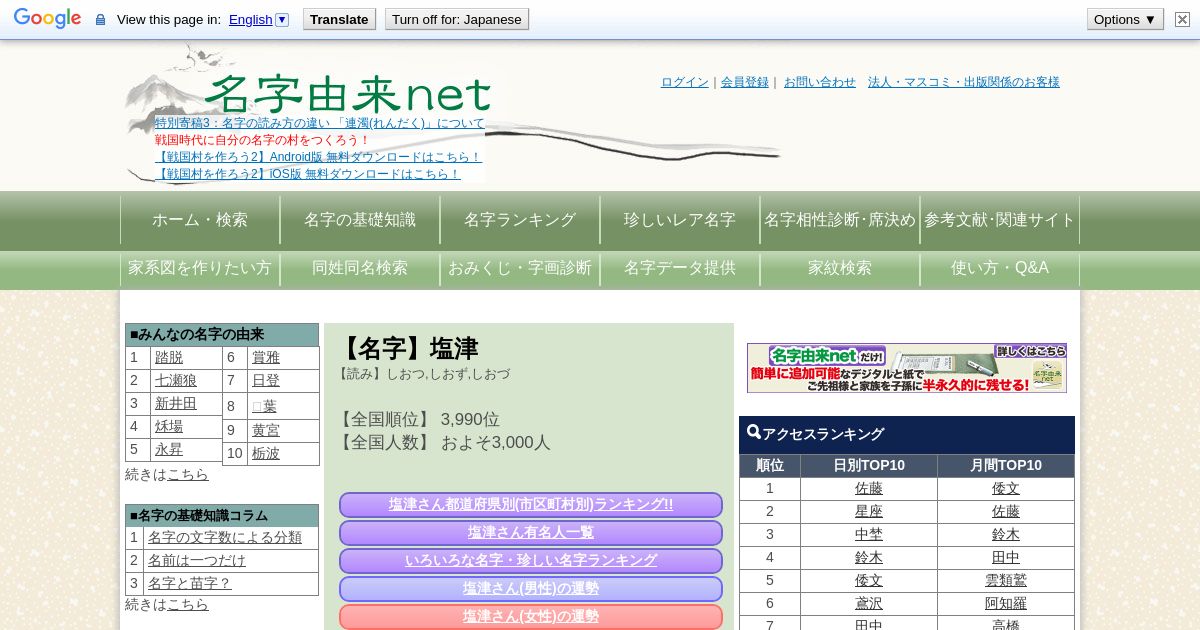Open the translation language dropdown arrow
This screenshot has width=1200, height=630.
click(x=281, y=20)
